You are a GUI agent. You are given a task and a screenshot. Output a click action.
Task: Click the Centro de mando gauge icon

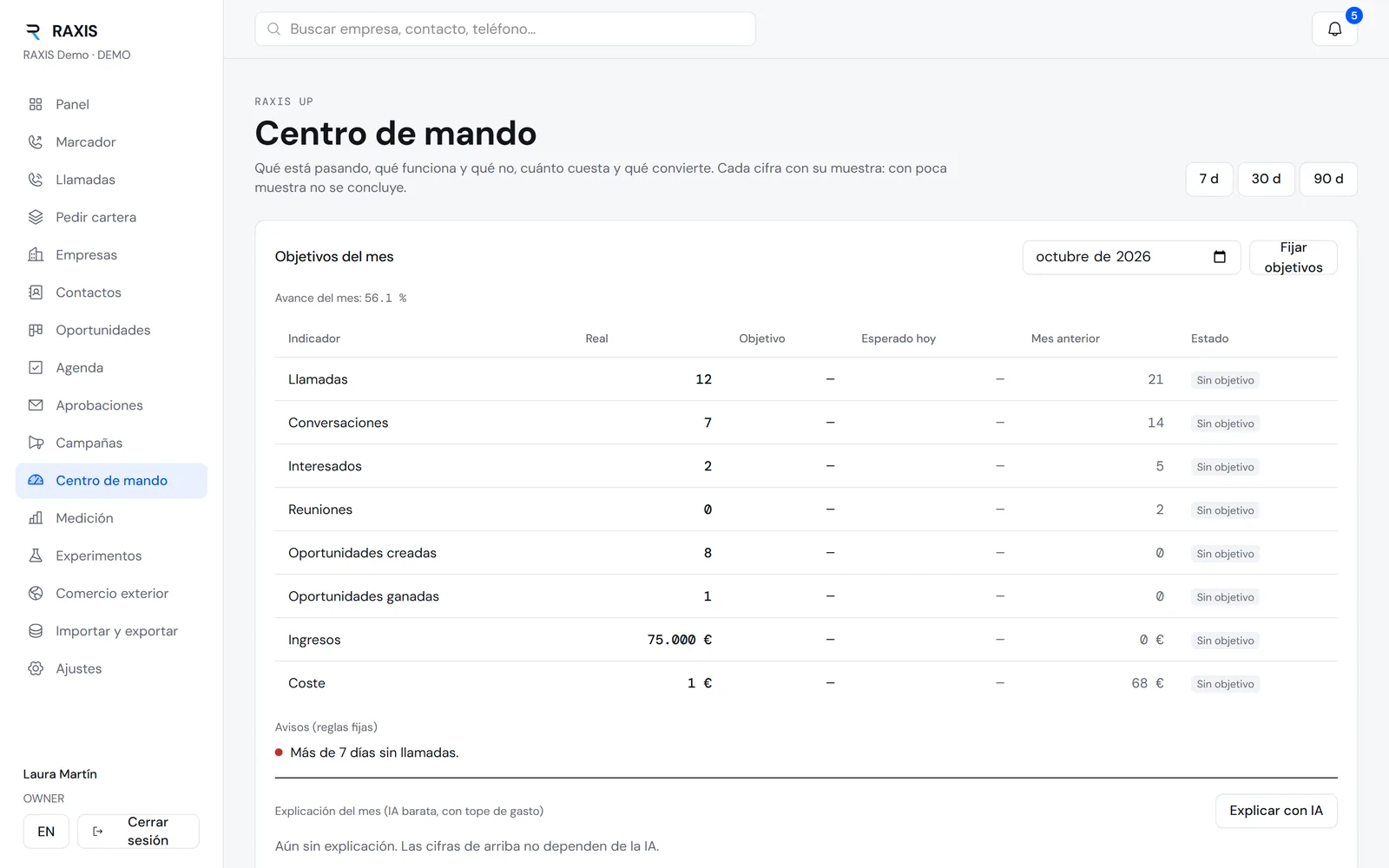point(36,480)
